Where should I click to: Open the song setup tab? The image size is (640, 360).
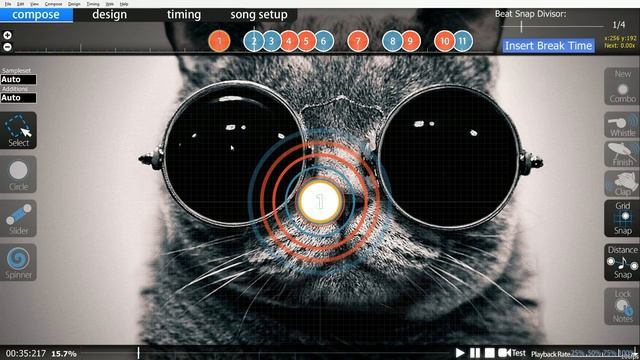coord(259,15)
